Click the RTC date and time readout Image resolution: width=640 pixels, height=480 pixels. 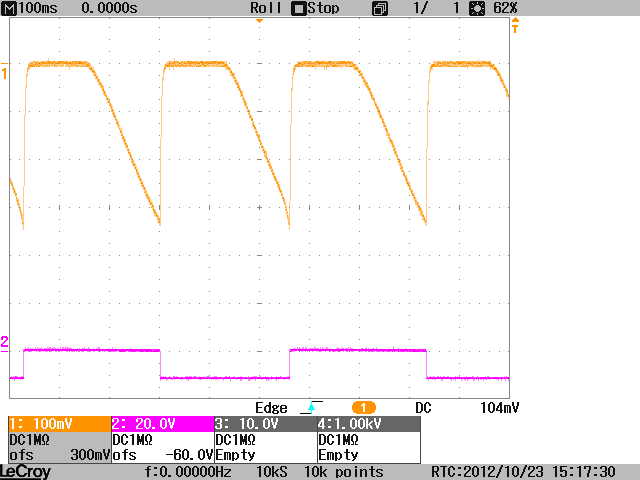coord(523,472)
